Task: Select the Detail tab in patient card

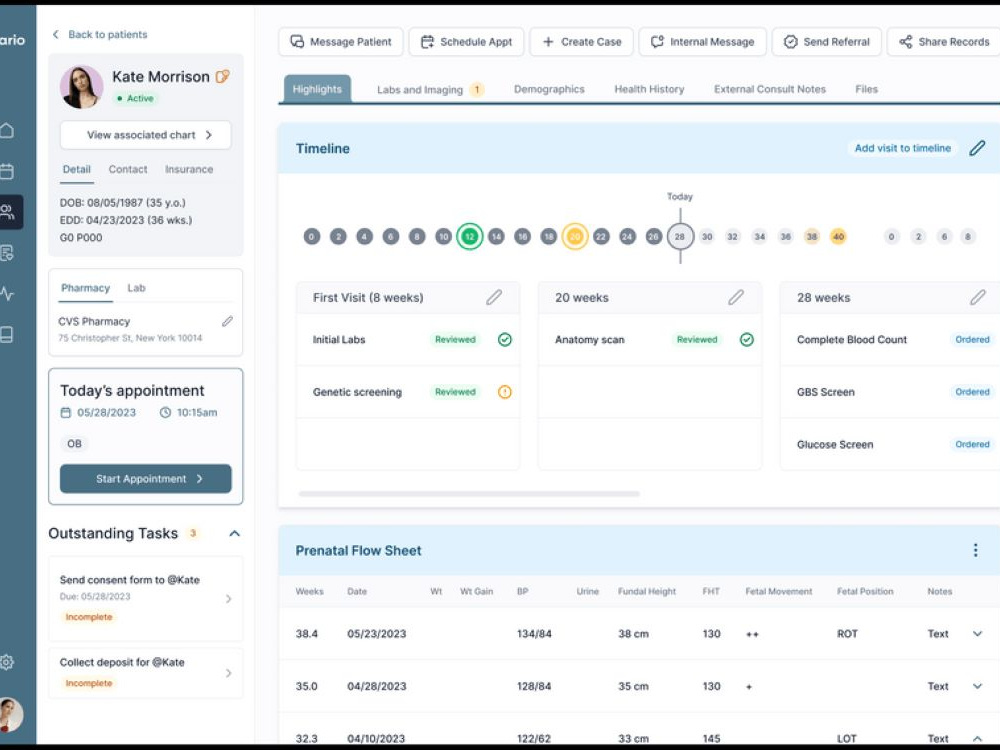Action: (x=77, y=170)
